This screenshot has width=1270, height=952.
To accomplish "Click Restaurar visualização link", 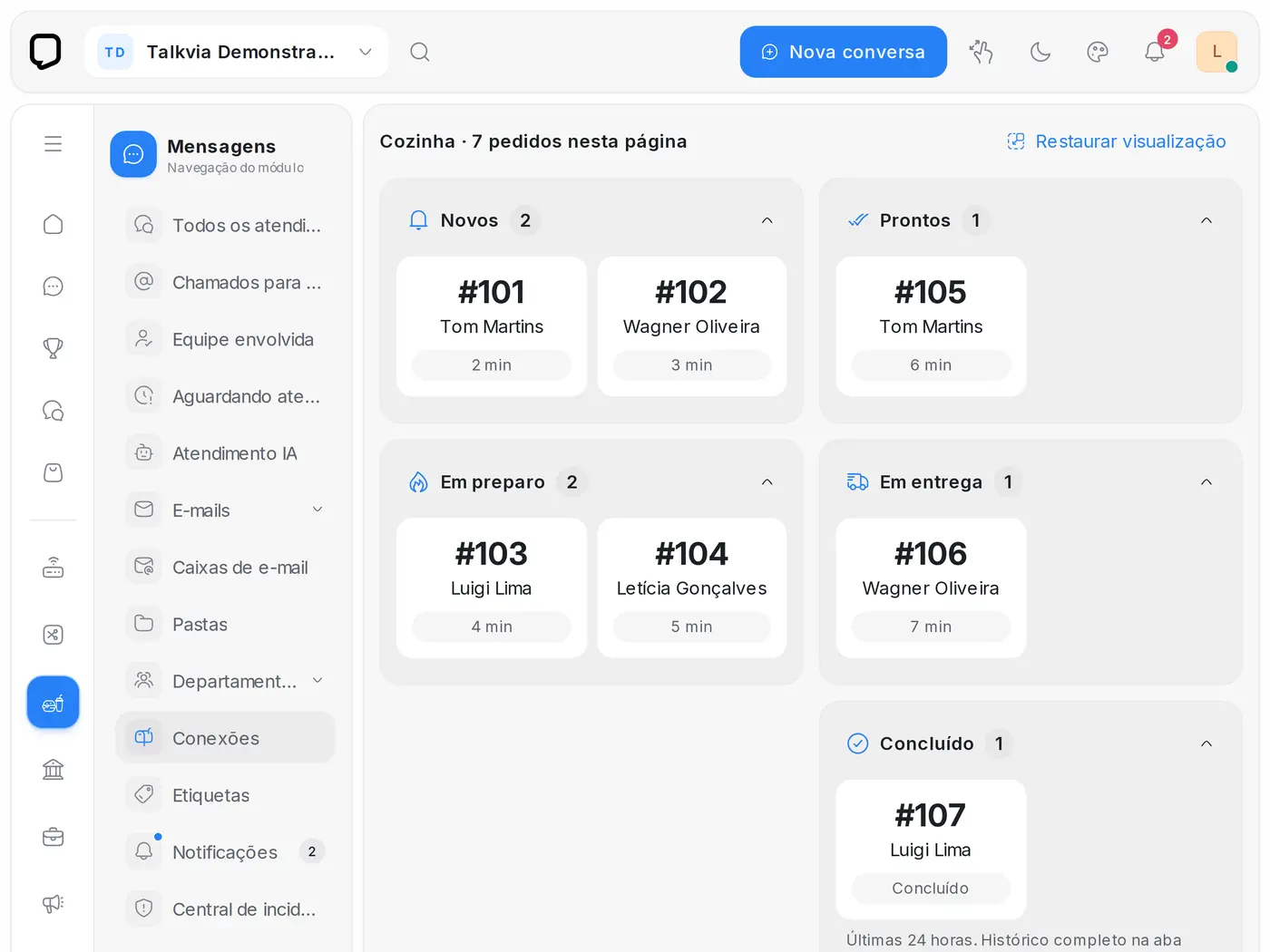I will coord(1117,141).
